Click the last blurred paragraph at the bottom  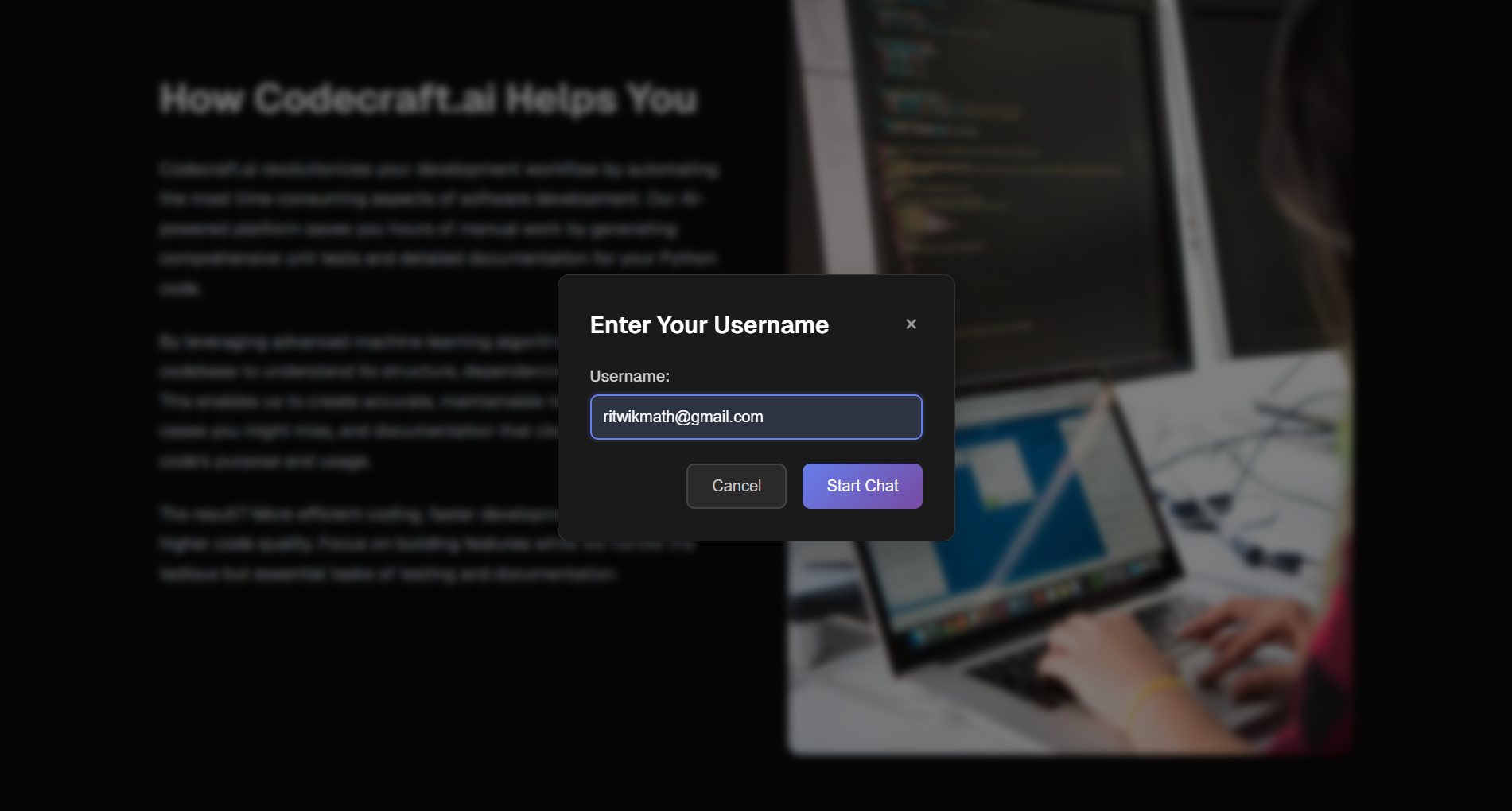[x=358, y=544]
